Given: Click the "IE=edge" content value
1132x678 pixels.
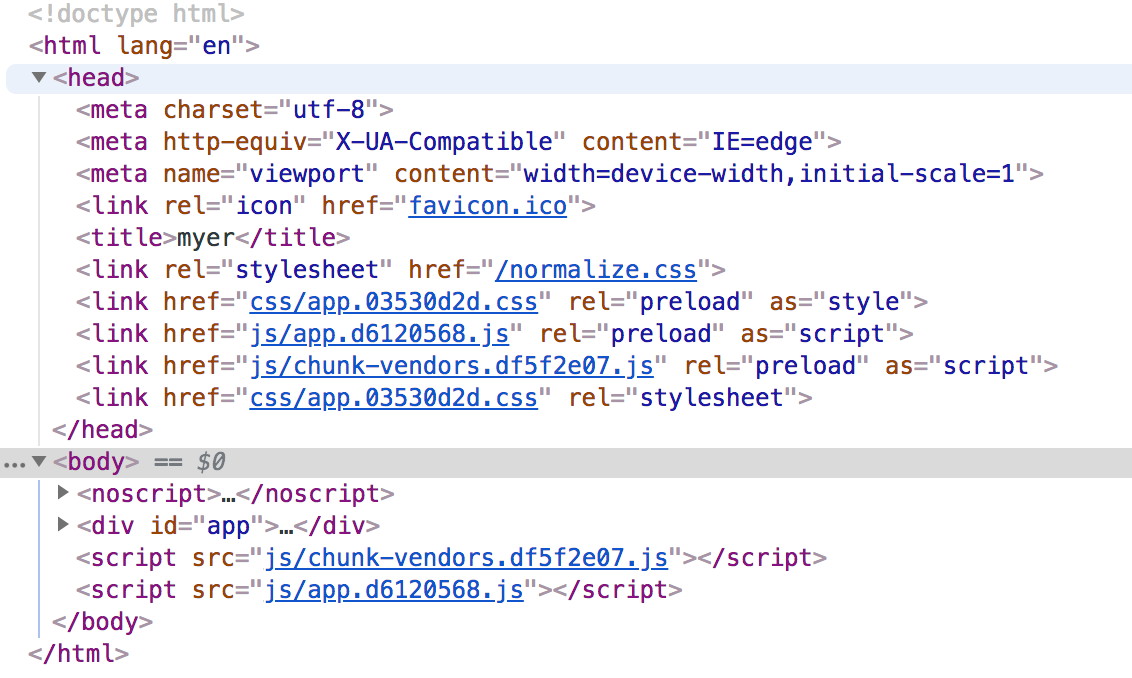Looking at the screenshot, I should tap(762, 142).
